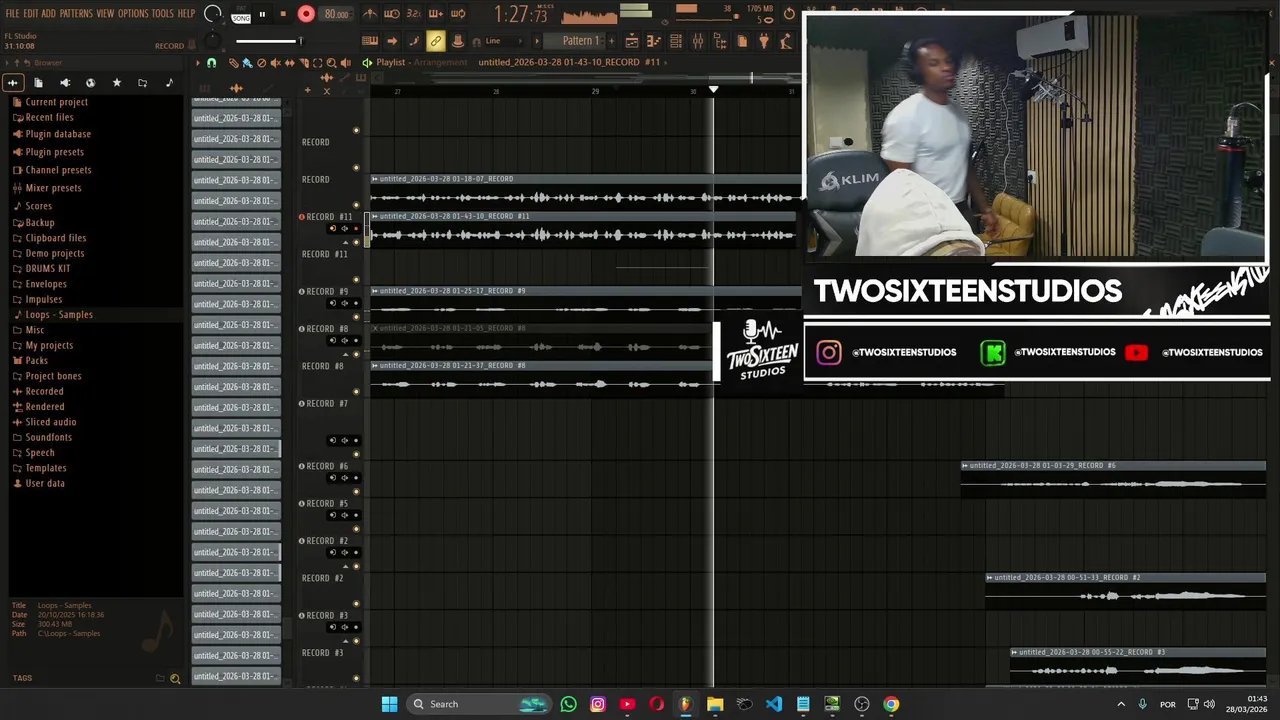
Task: Expand the Mixer presets folder
Action: (53, 188)
